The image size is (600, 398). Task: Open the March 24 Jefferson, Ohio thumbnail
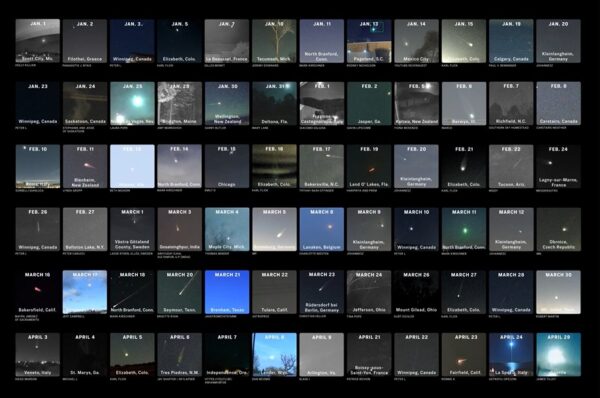pyautogui.click(x=369, y=292)
